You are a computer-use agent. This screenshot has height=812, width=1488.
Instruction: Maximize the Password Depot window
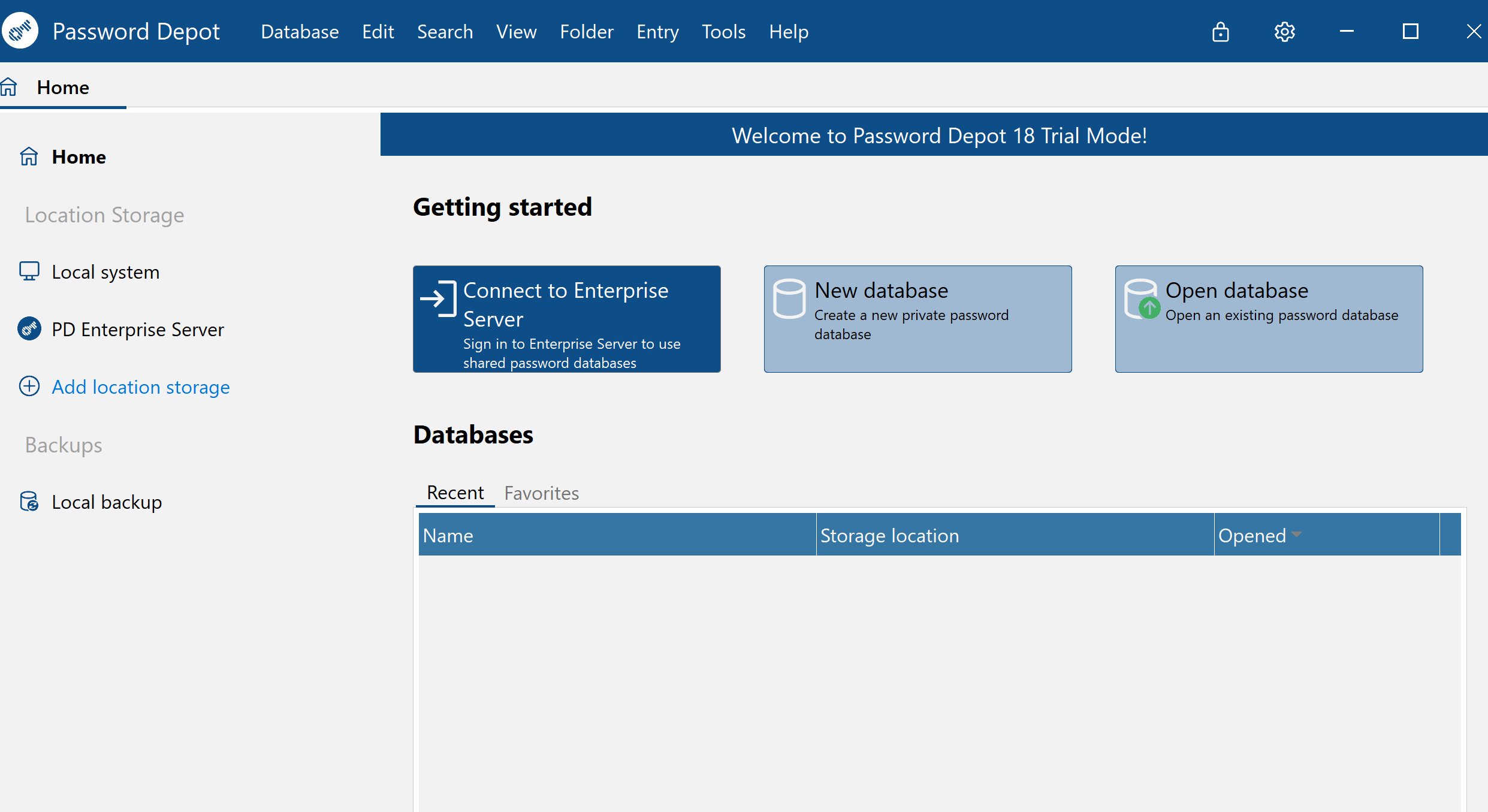coord(1411,31)
